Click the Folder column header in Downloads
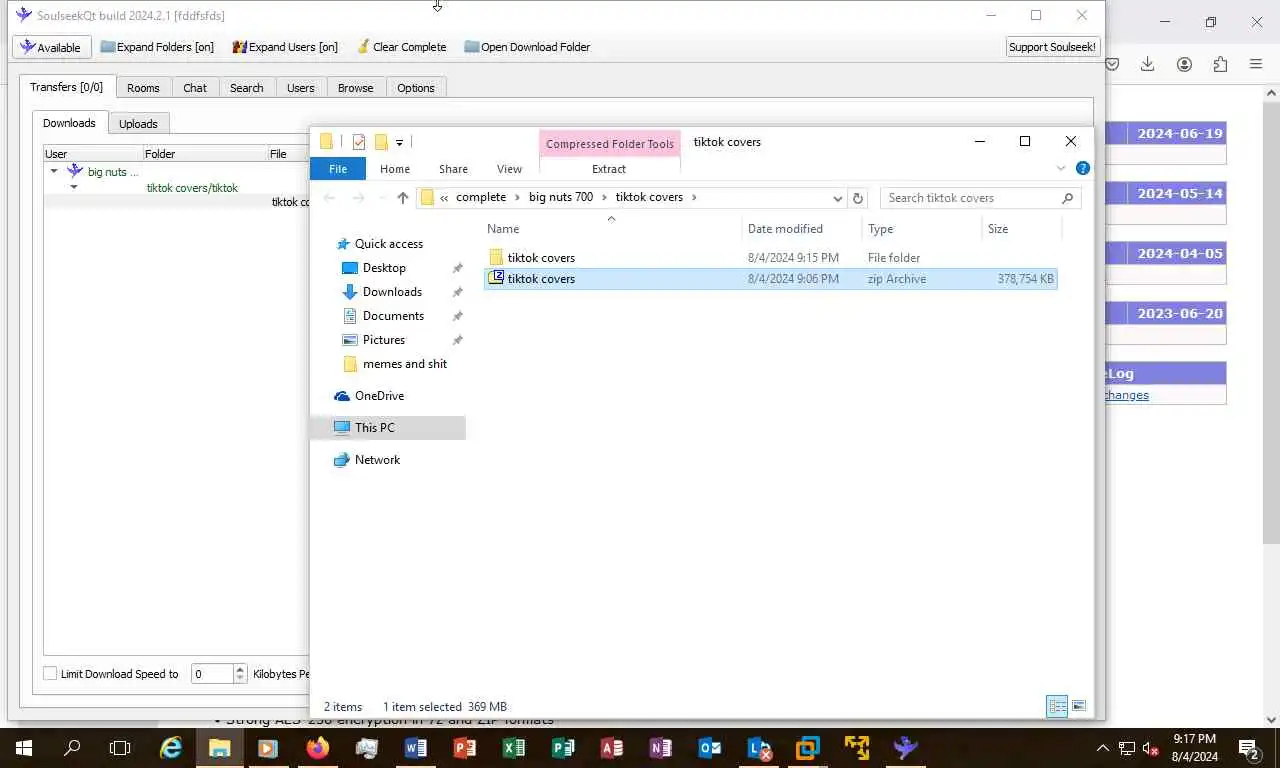Image resolution: width=1280 pixels, height=768 pixels. pos(205,154)
